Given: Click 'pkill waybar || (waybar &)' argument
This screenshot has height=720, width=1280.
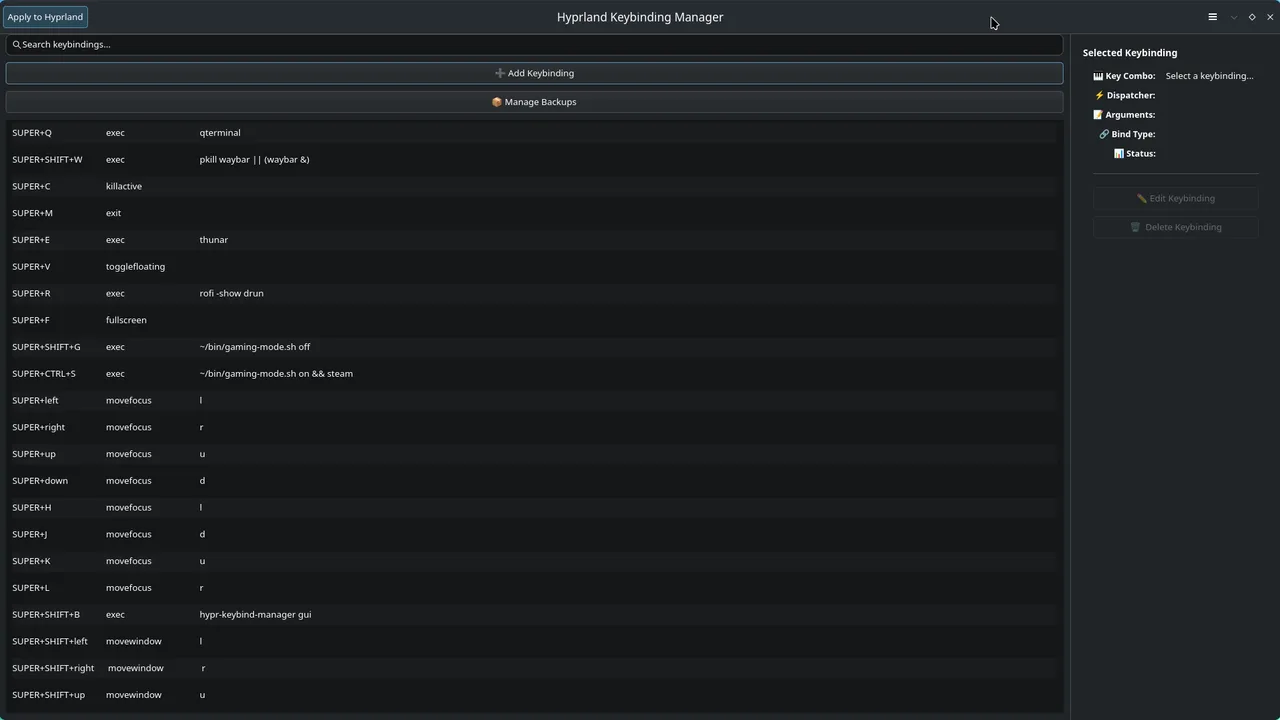Looking at the screenshot, I should [x=254, y=159].
